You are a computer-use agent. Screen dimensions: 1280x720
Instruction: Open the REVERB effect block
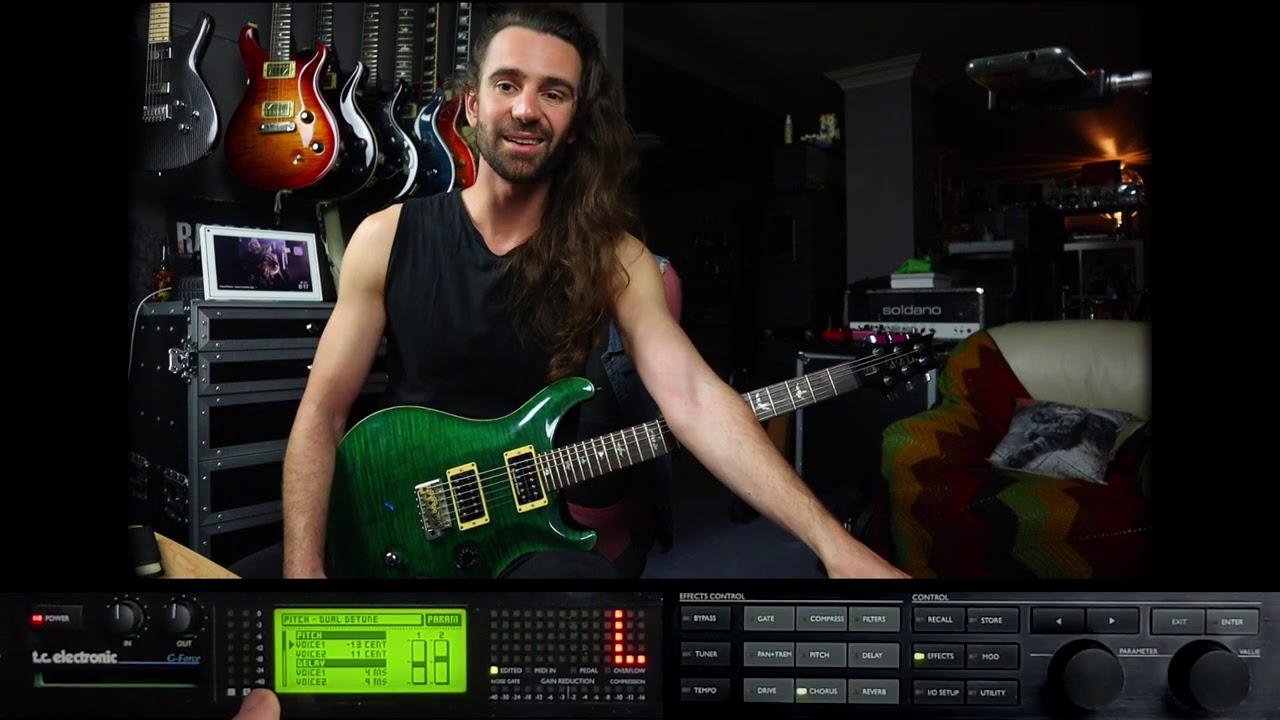tap(874, 691)
